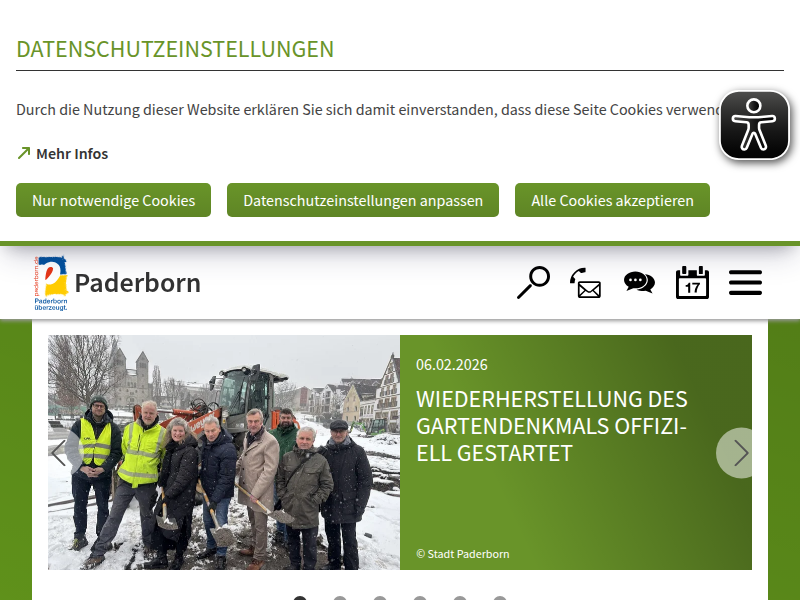
Task: Open the calendar events icon
Action: (692, 283)
